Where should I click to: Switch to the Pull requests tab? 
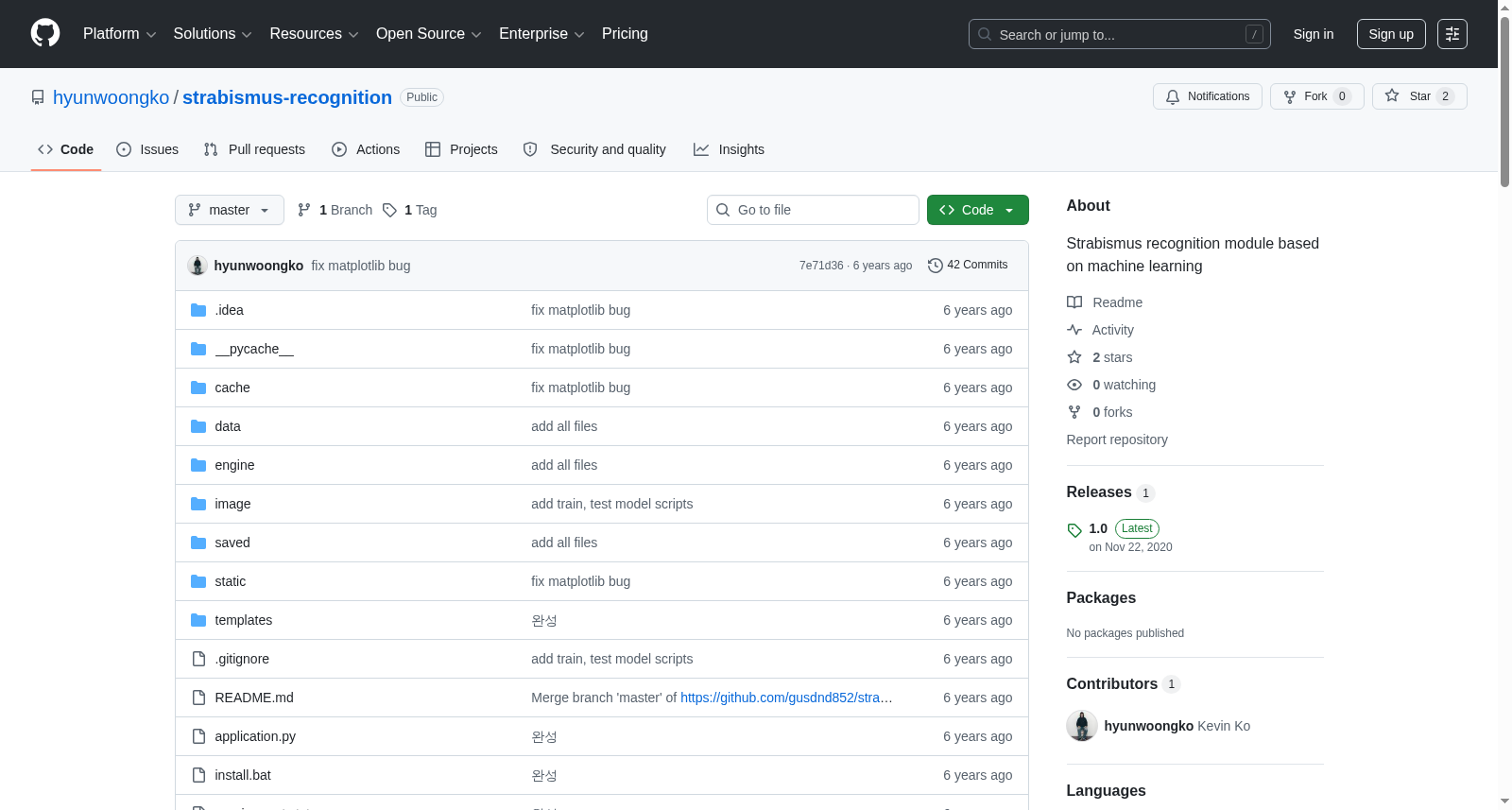pos(254,149)
